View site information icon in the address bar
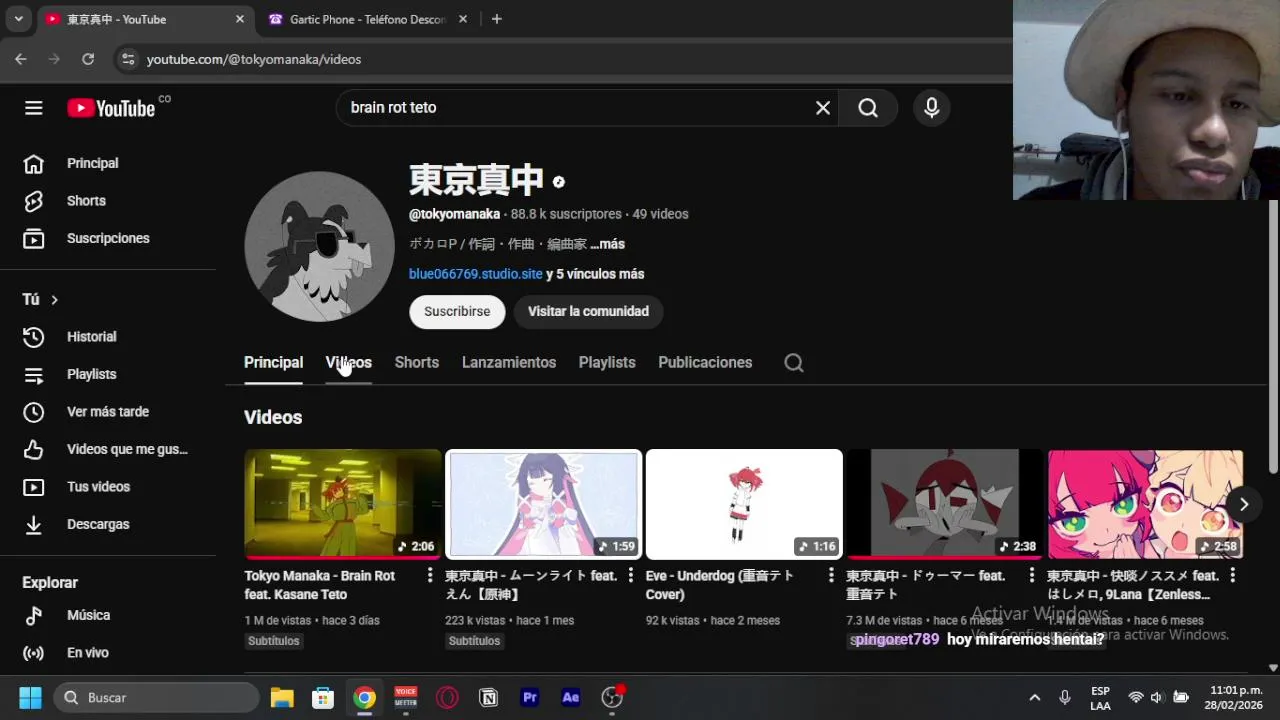This screenshot has height=720, width=1280. 127,59
